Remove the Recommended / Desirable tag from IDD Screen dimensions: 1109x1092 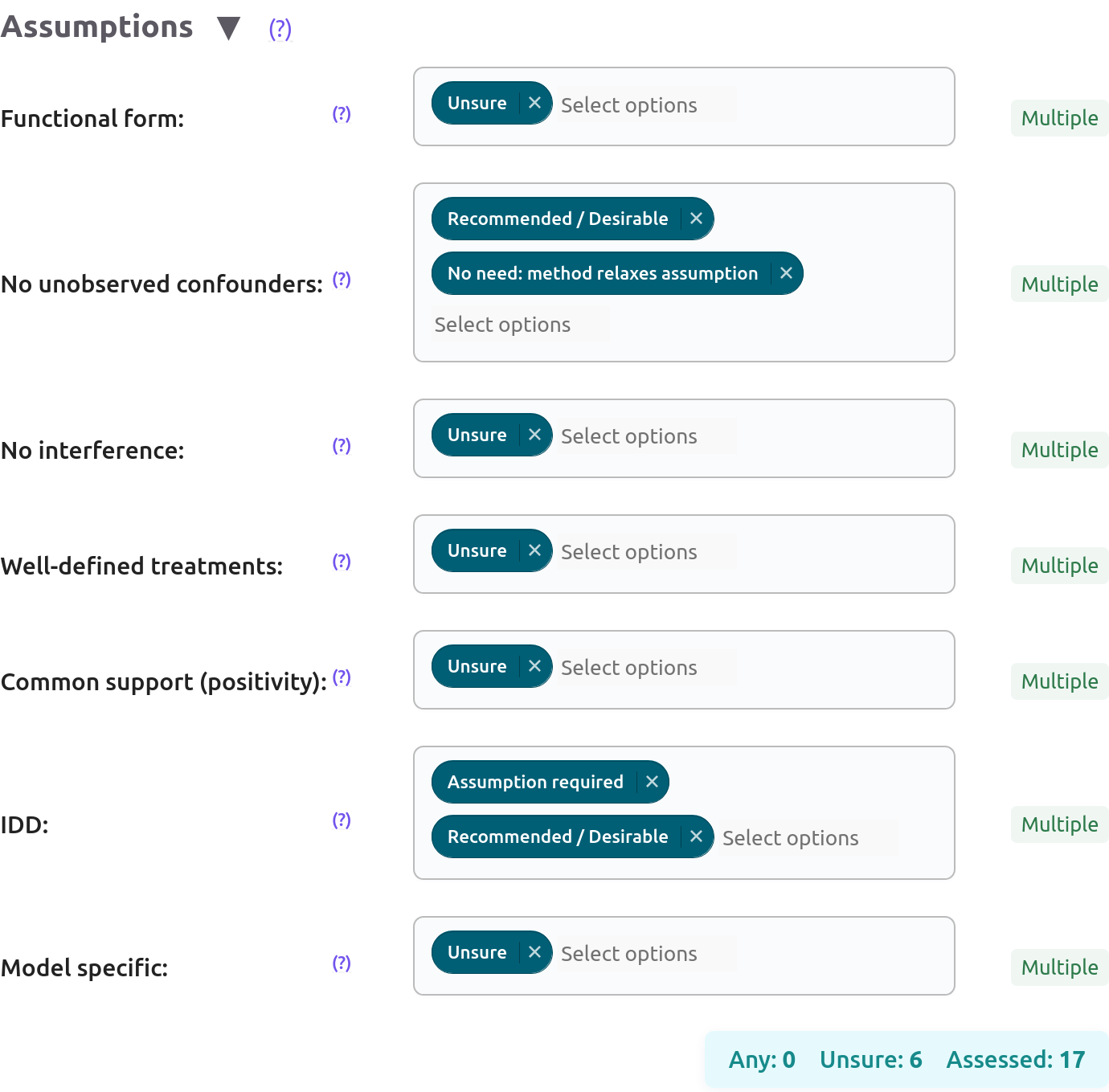696,836
